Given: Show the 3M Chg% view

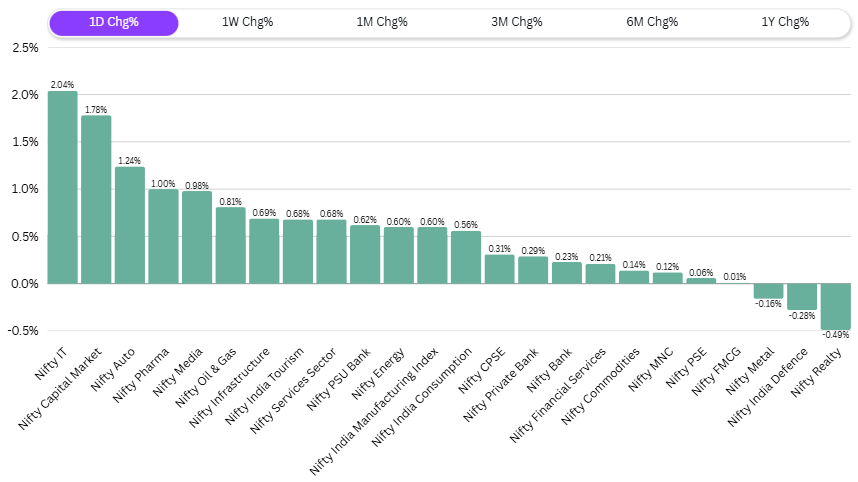Looking at the screenshot, I should click(x=516, y=23).
